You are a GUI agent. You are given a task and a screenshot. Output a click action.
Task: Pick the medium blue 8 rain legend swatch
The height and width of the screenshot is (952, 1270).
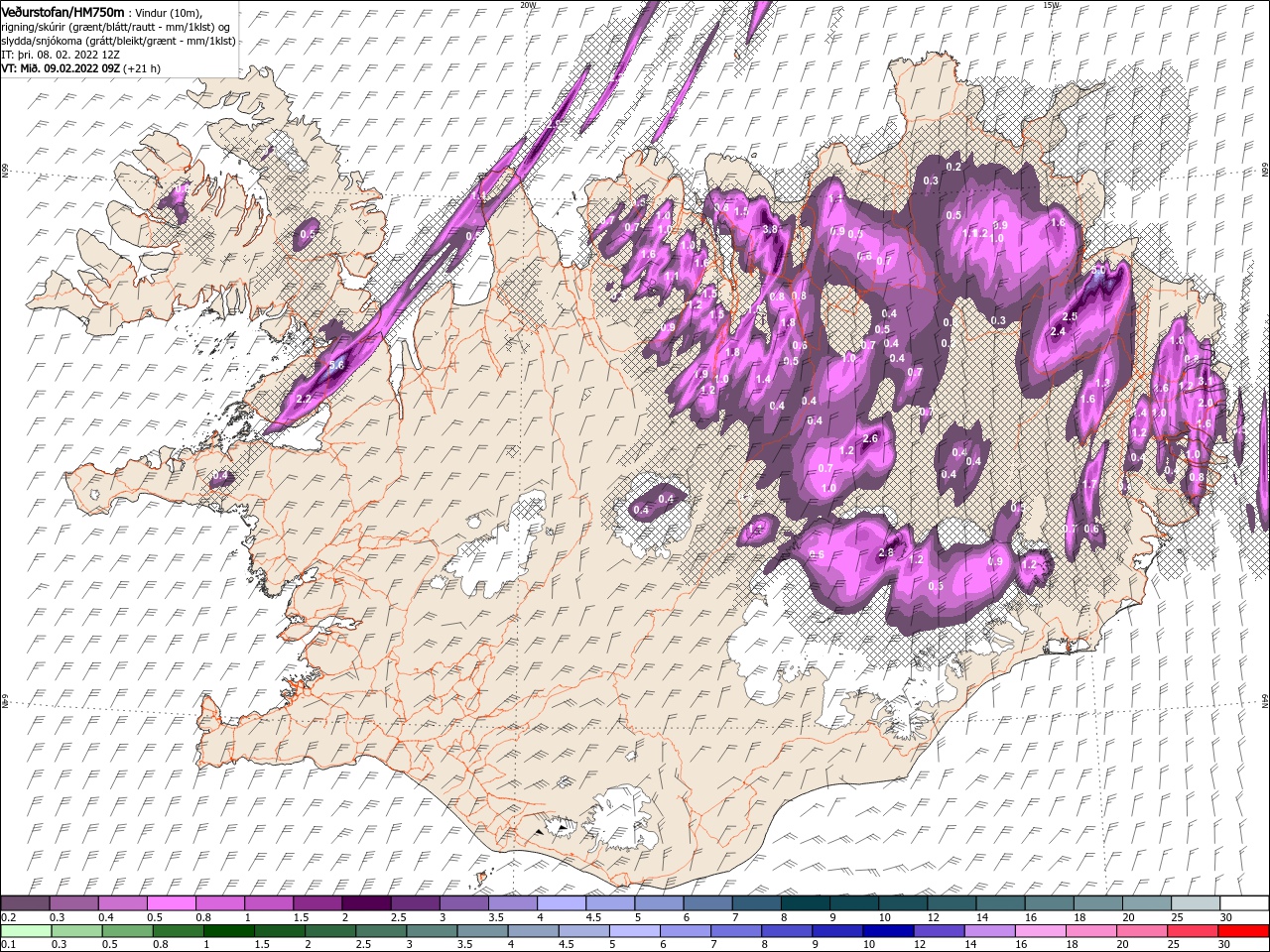coord(786,931)
